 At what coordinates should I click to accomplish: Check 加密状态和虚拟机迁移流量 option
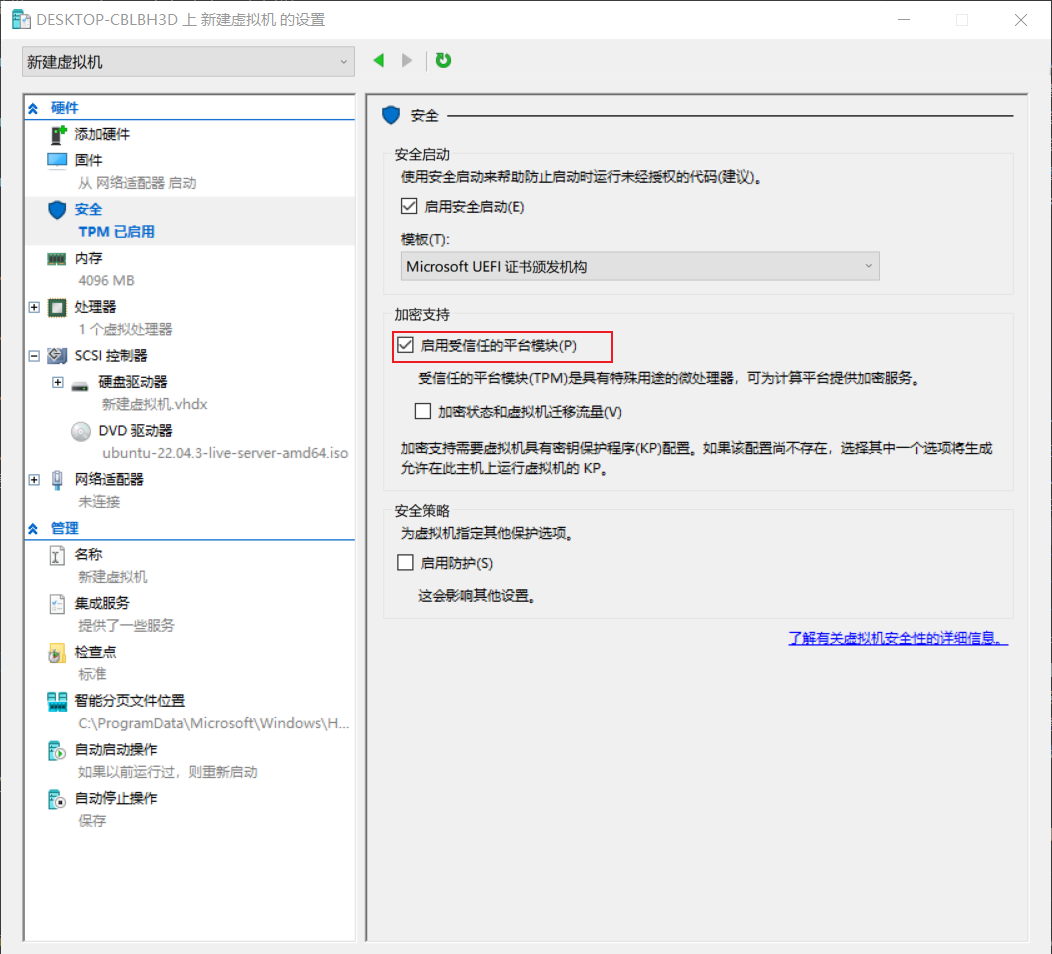[x=423, y=411]
